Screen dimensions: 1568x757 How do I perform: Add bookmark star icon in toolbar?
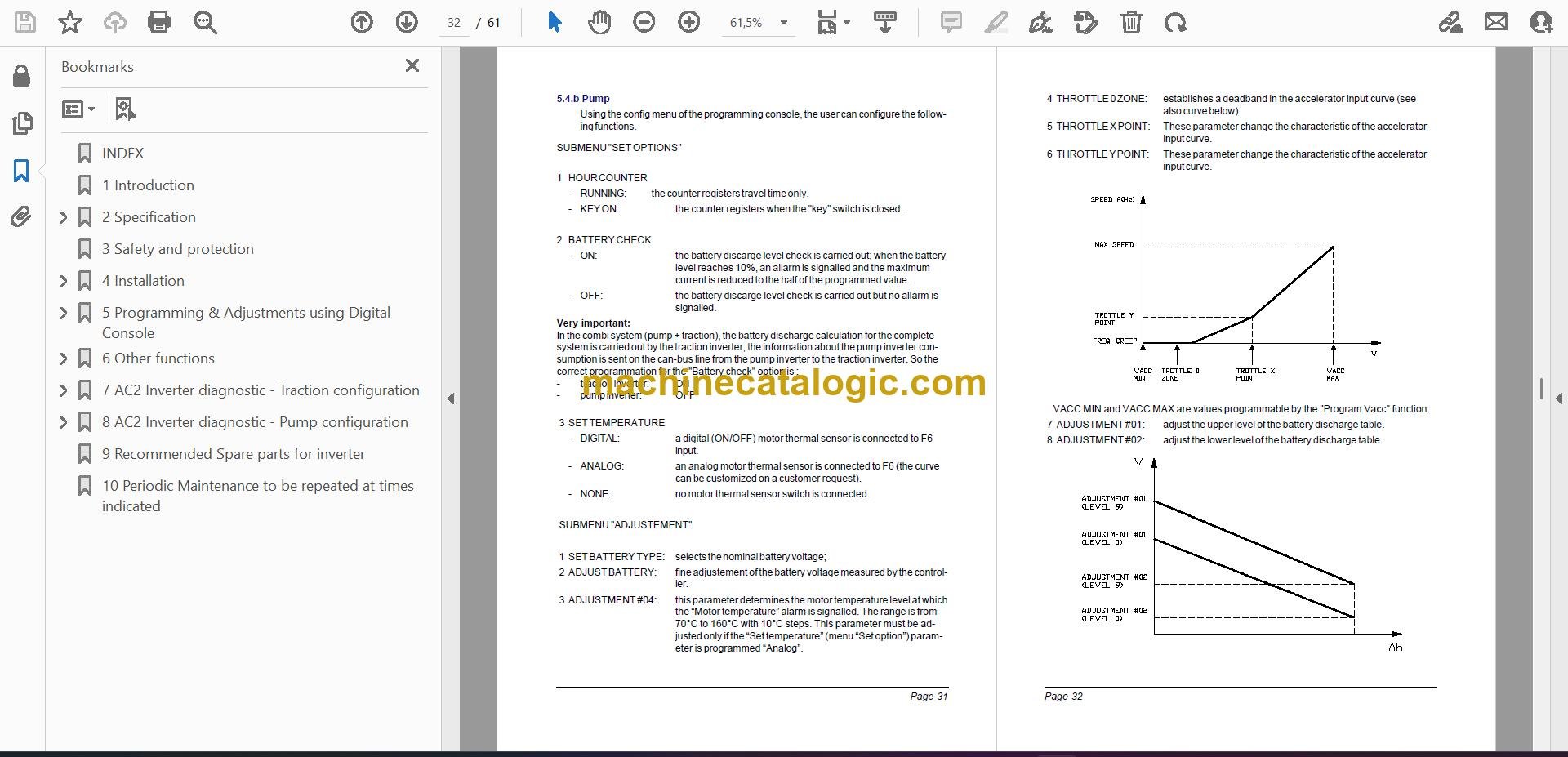[70, 22]
